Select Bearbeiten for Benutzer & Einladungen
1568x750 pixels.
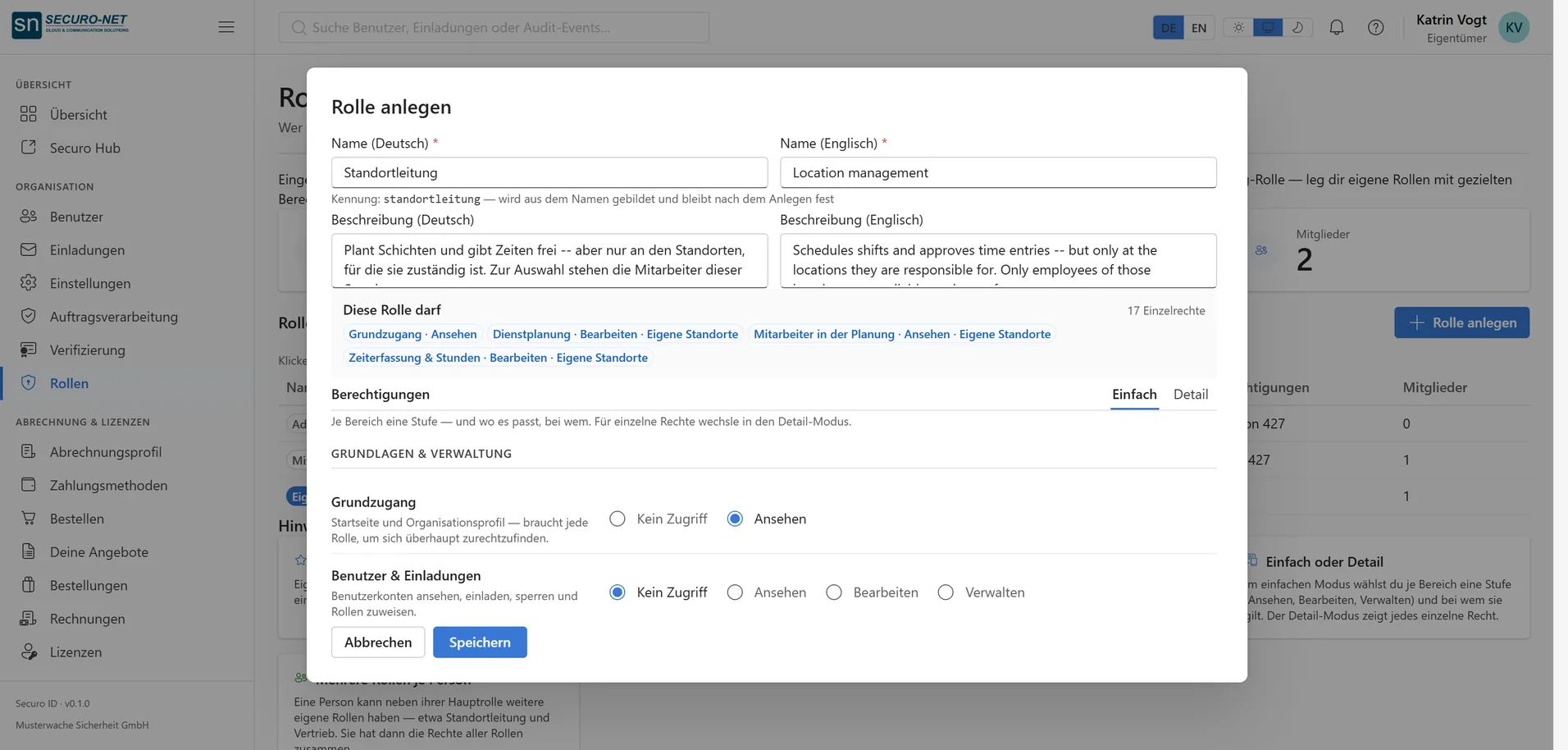tap(834, 592)
